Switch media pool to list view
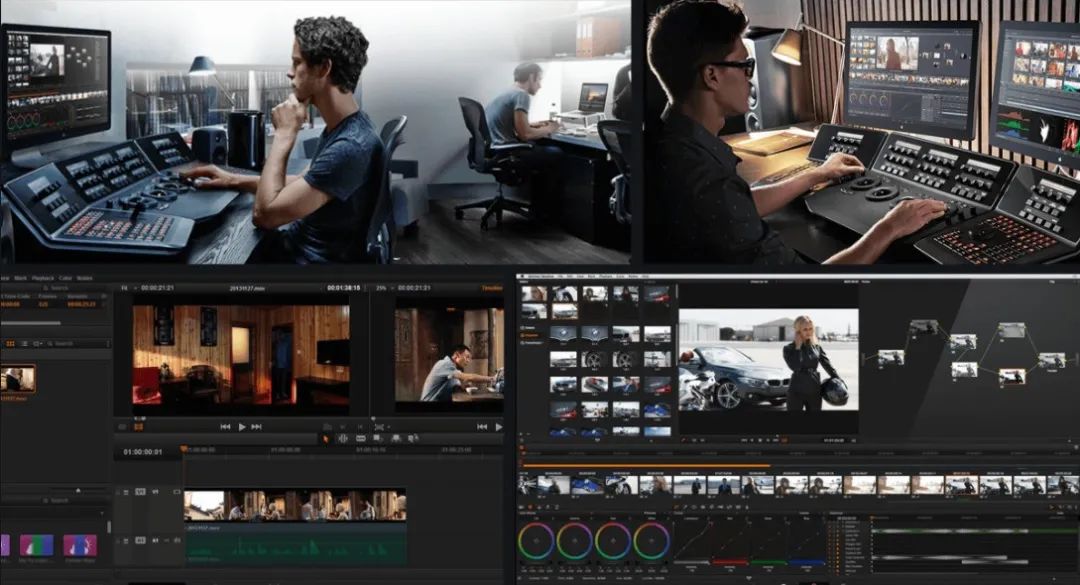The image size is (1080, 585). pyautogui.click(x=25, y=343)
